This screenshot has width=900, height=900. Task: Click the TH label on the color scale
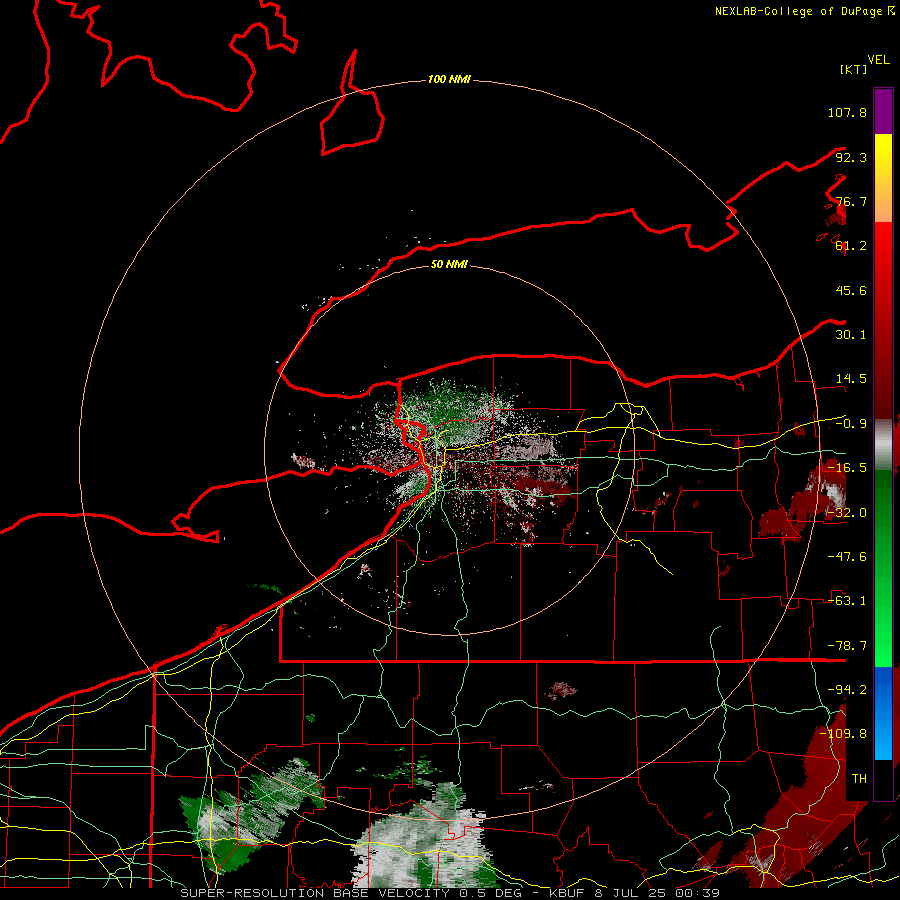tap(859, 779)
